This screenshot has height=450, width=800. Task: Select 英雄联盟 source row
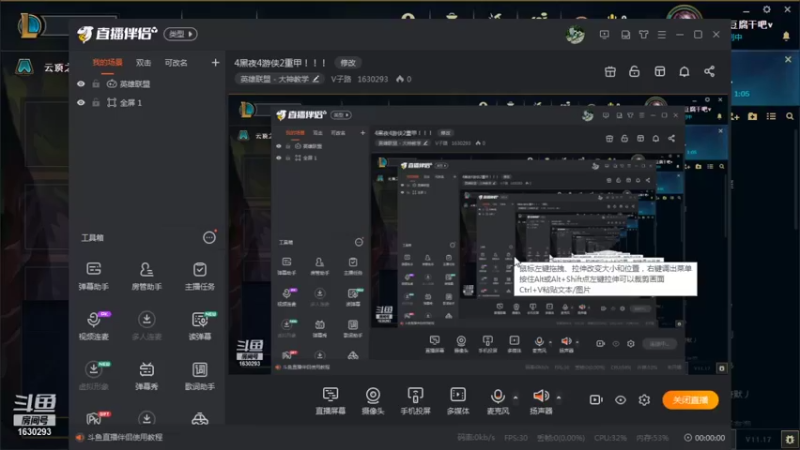pyautogui.click(x=148, y=84)
